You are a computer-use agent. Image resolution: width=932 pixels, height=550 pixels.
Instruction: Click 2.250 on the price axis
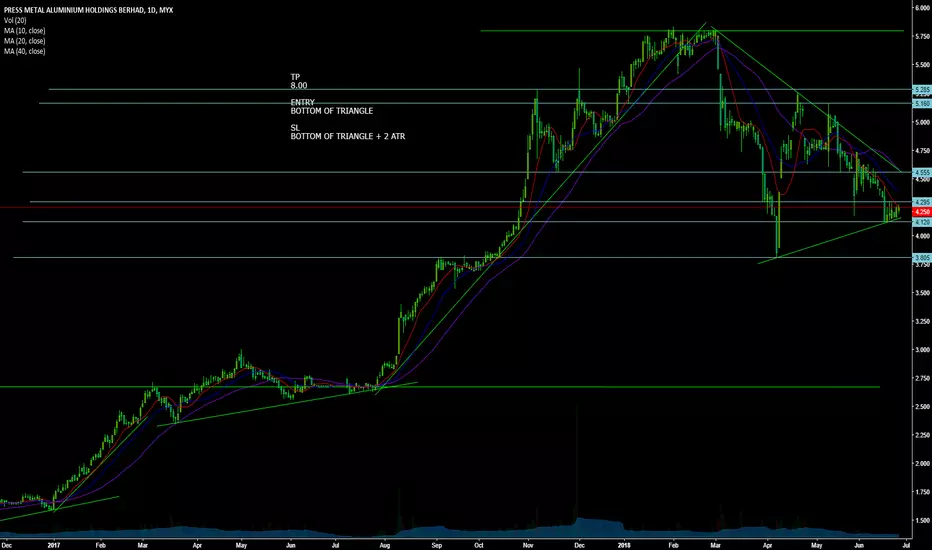[922, 435]
